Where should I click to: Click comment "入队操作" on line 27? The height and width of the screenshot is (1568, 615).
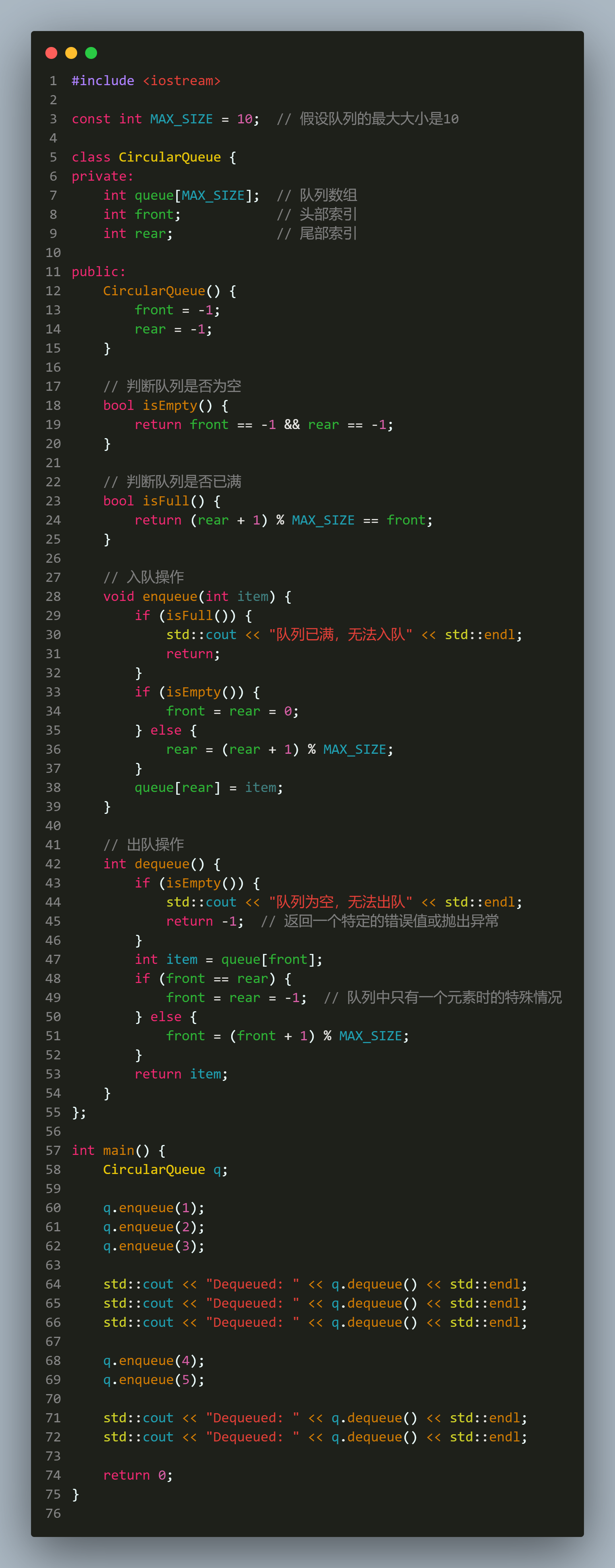[155, 577]
